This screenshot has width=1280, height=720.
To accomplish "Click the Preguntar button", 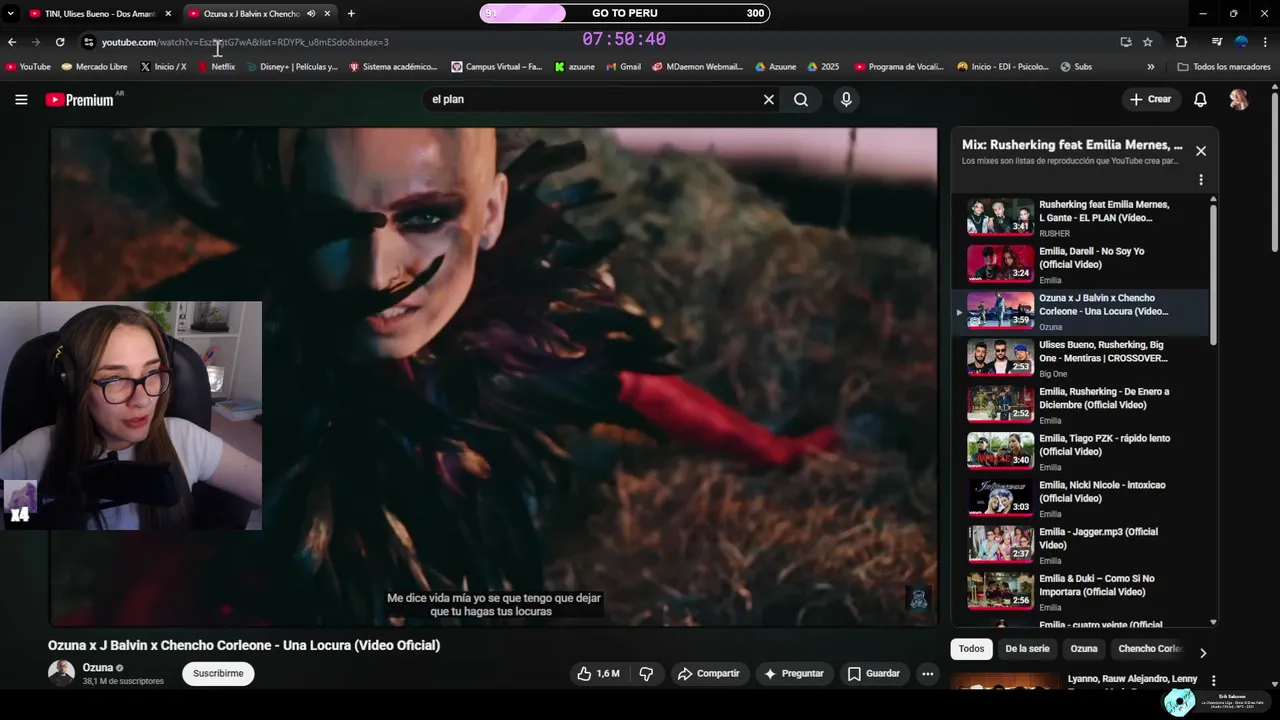I will [x=794, y=674].
